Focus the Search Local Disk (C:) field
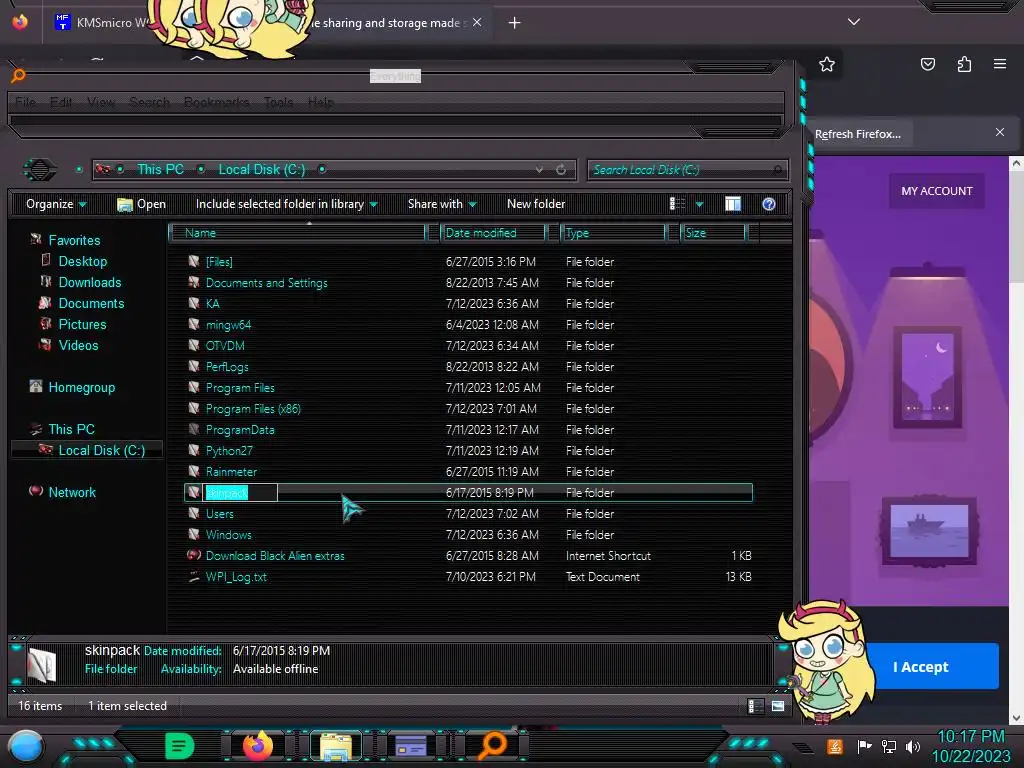 pos(687,170)
